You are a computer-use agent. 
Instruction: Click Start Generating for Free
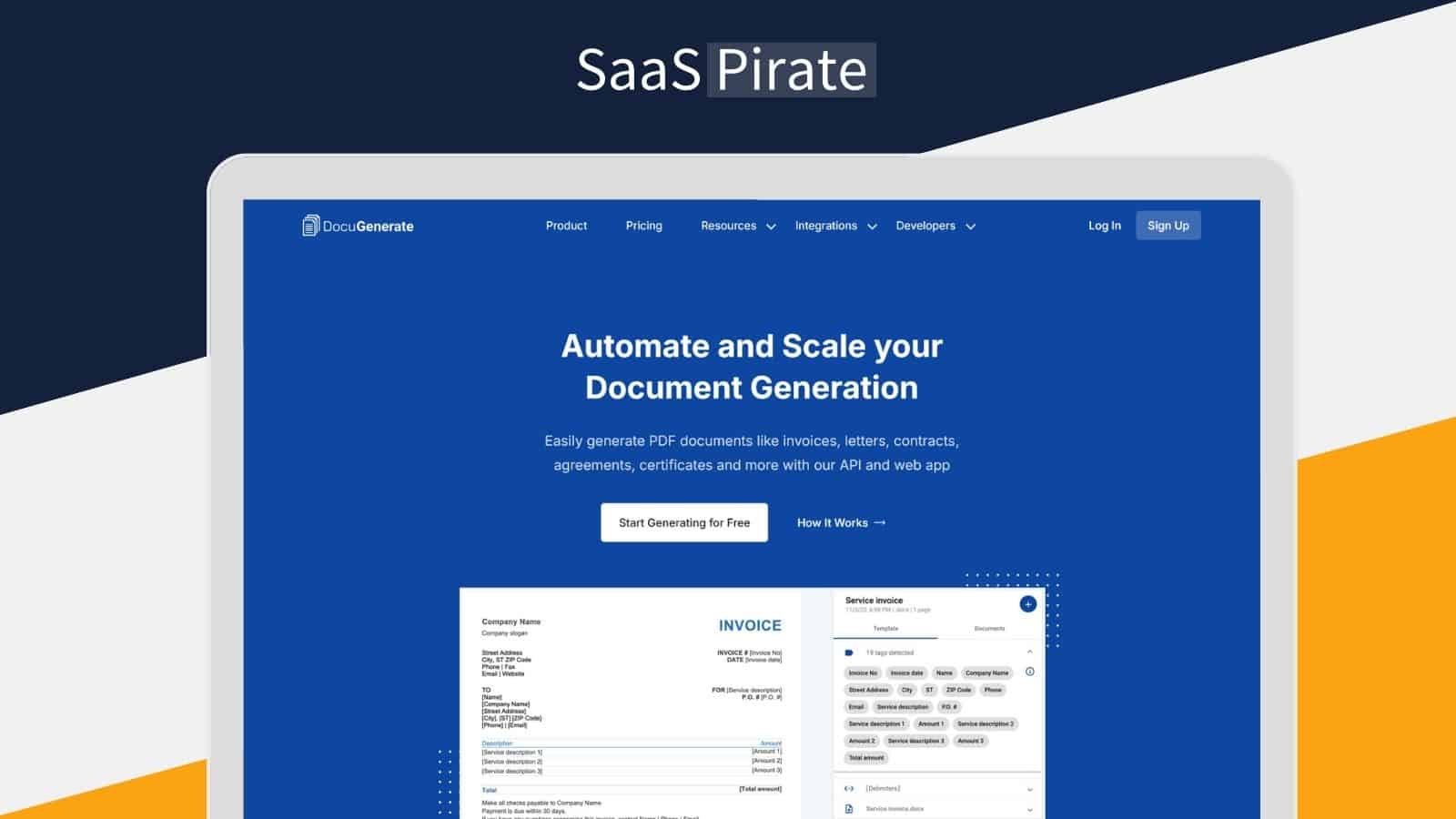684,522
